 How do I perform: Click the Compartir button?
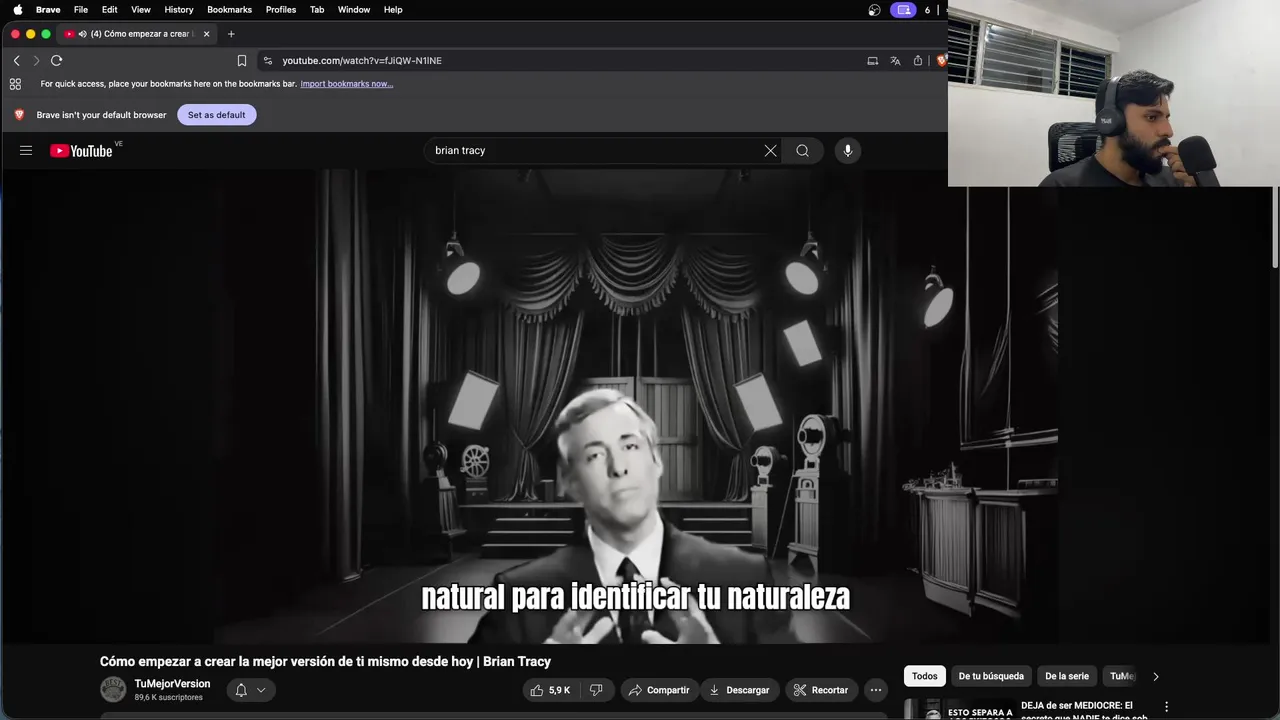[659, 690]
